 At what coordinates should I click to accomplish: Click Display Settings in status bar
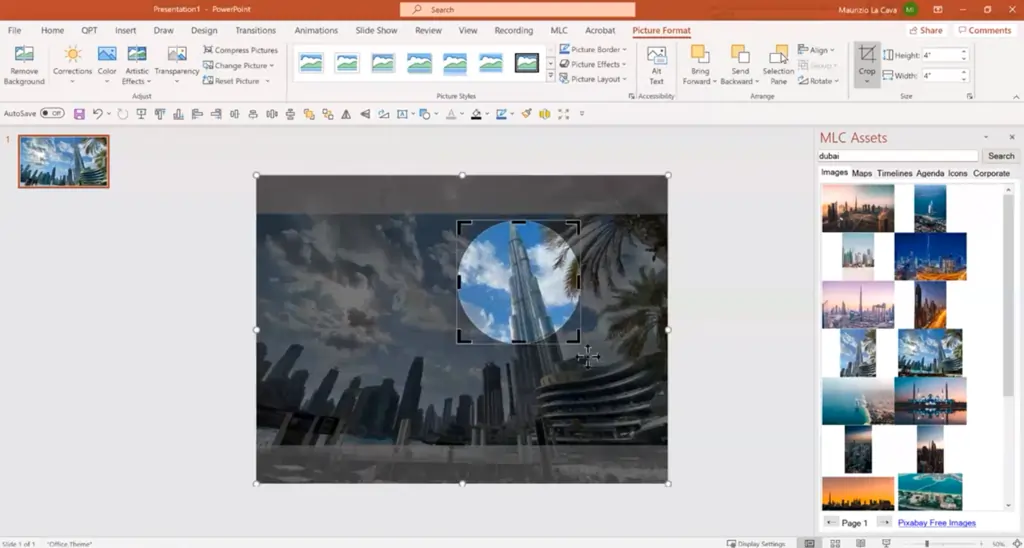pyautogui.click(x=757, y=543)
